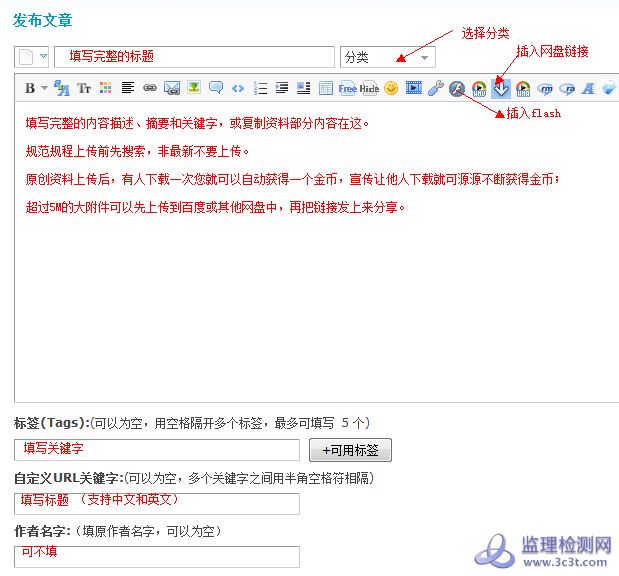Click the author name input field
This screenshot has height=576, width=619.
point(156,556)
